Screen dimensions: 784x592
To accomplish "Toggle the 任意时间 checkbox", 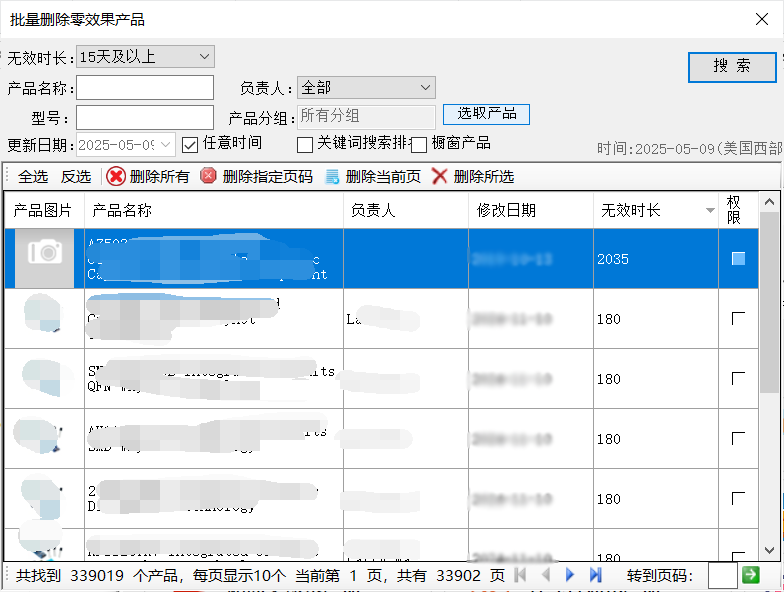I will click(x=191, y=144).
